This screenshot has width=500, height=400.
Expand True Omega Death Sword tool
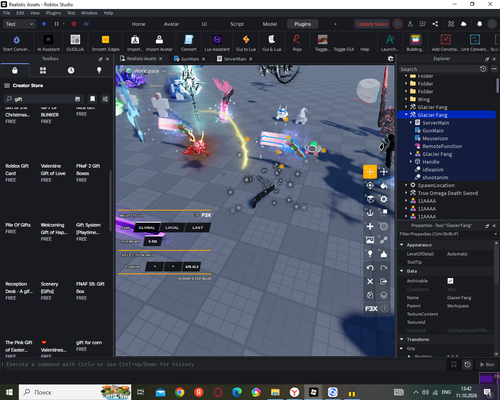406,193
